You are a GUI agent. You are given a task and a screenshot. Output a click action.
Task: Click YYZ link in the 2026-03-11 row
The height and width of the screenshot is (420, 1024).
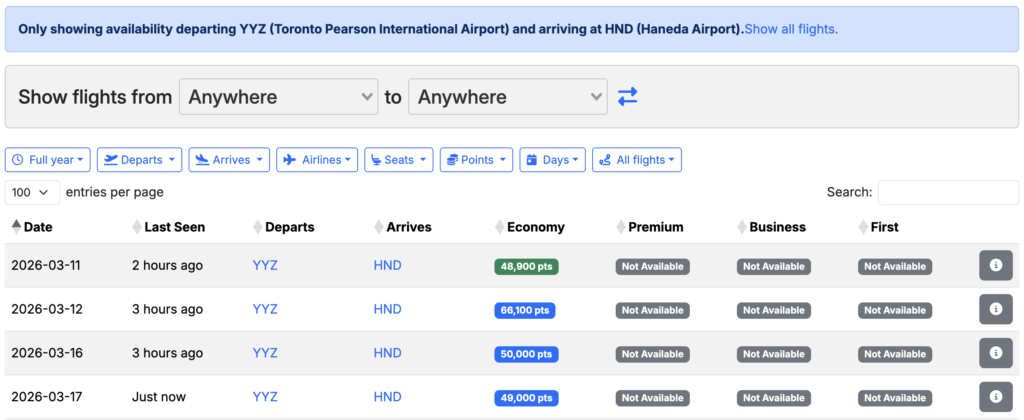265,266
